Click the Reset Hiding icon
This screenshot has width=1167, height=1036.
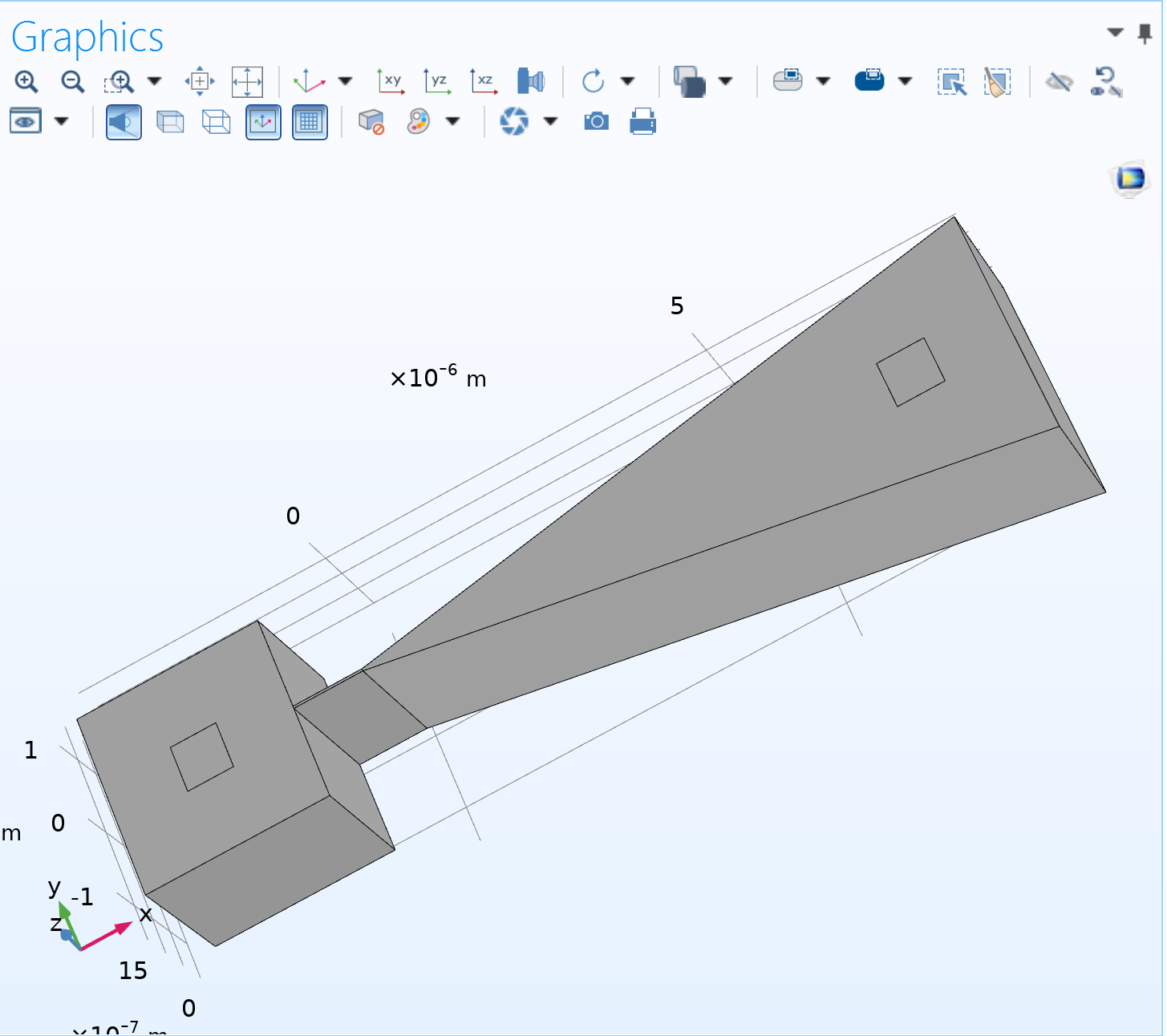[1106, 82]
